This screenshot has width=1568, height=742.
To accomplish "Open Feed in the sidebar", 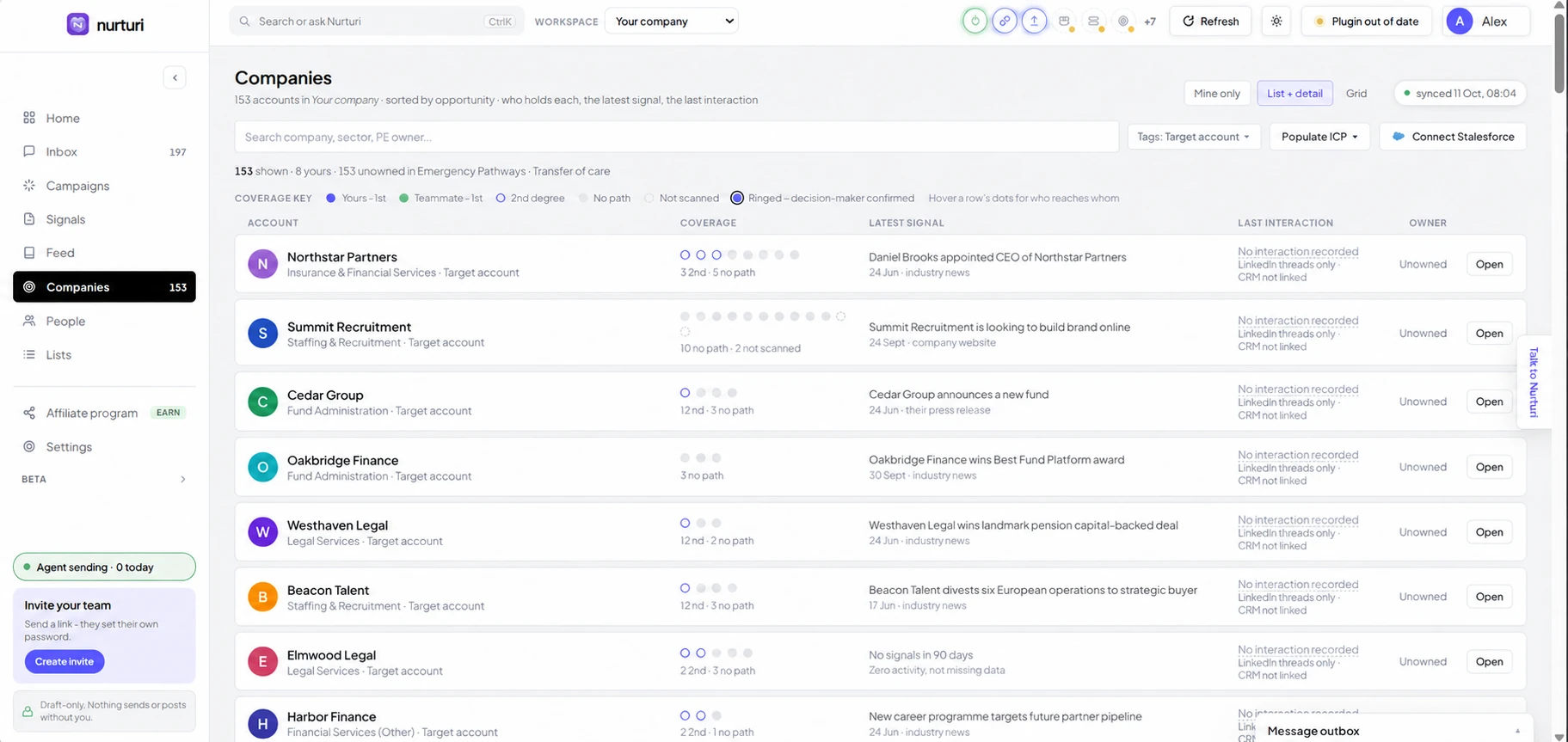I will coord(104,253).
